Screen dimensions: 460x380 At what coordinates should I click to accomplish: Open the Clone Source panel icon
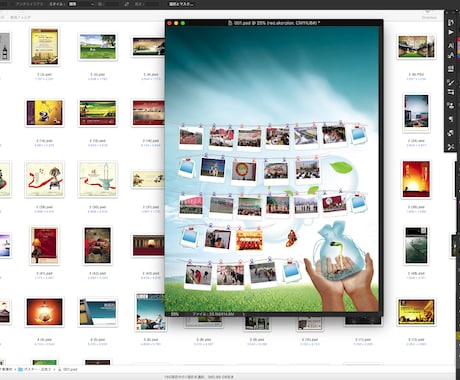[x=451, y=106]
